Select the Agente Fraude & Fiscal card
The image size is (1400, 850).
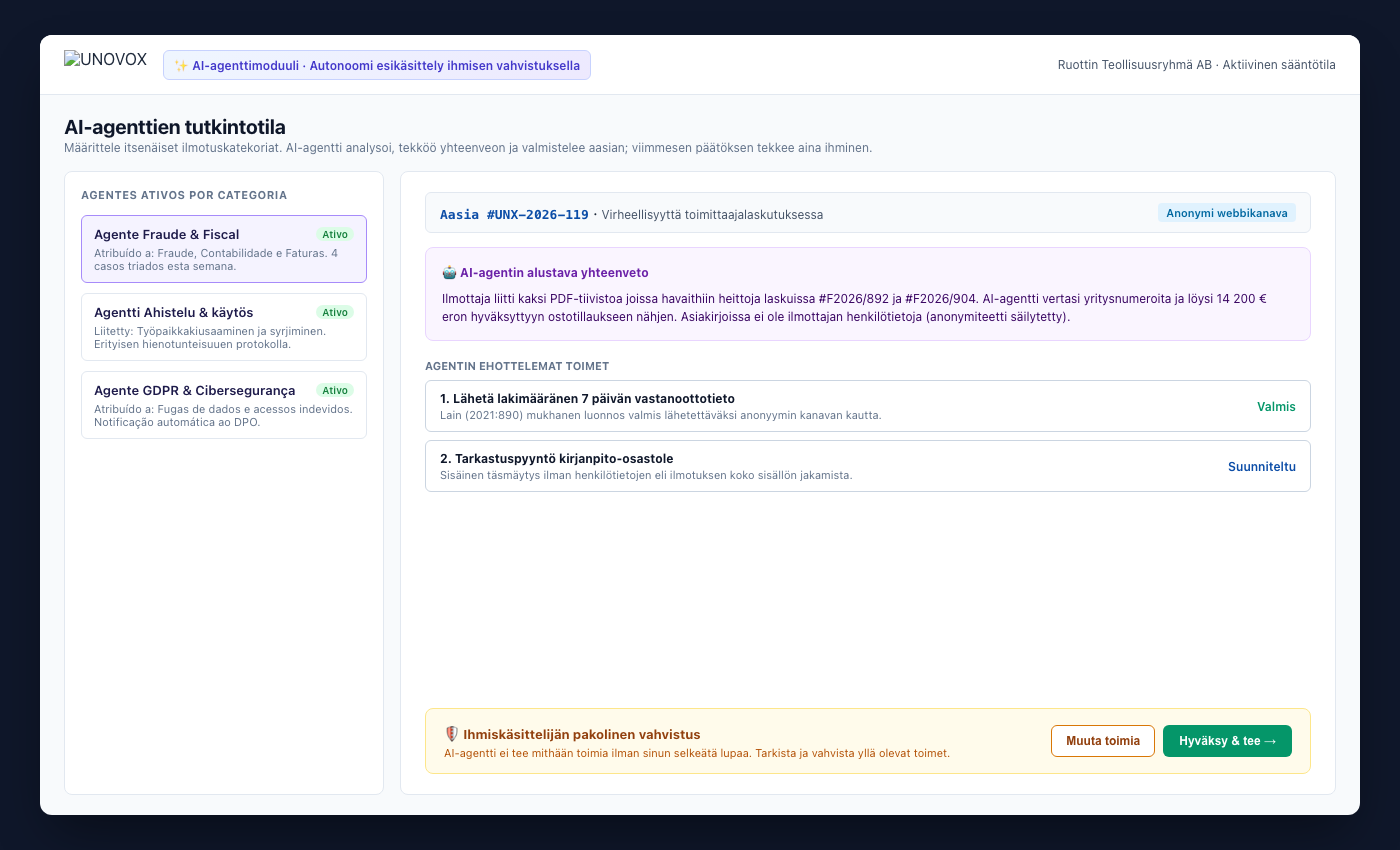[x=224, y=249]
